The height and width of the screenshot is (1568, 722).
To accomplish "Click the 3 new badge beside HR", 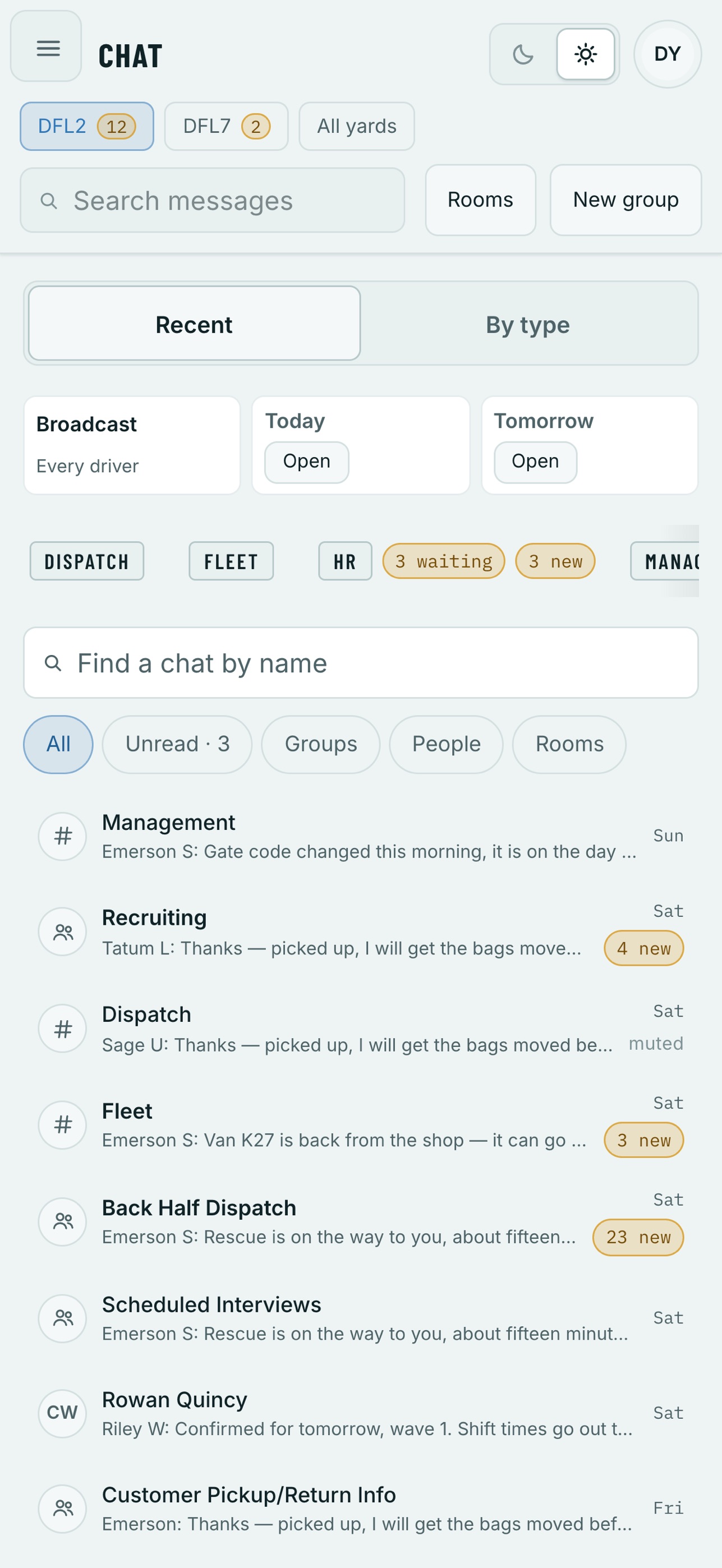I will [555, 561].
